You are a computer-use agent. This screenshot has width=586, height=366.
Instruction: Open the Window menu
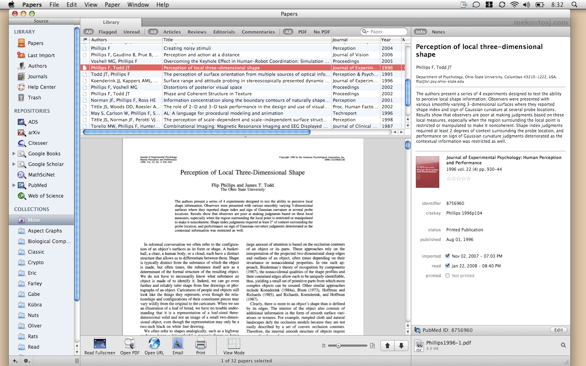click(x=138, y=4)
